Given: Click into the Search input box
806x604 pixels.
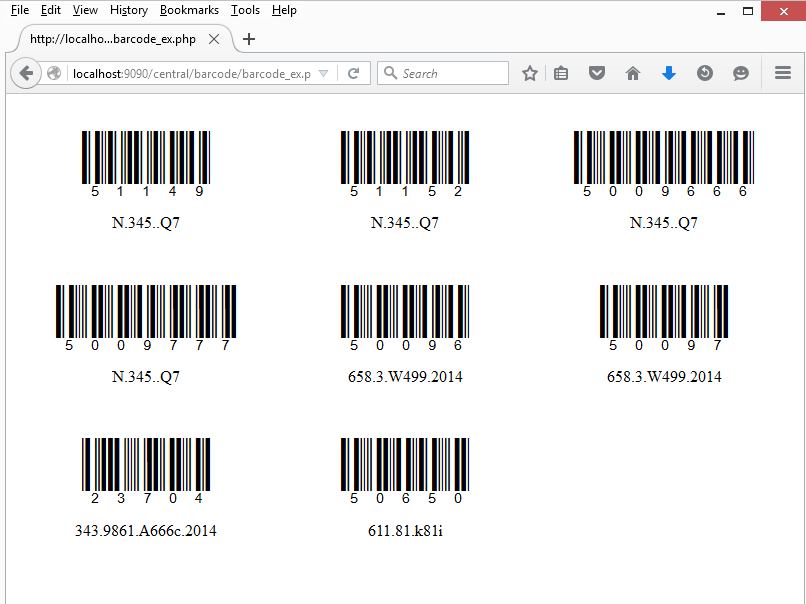Looking at the screenshot, I should click(452, 73).
